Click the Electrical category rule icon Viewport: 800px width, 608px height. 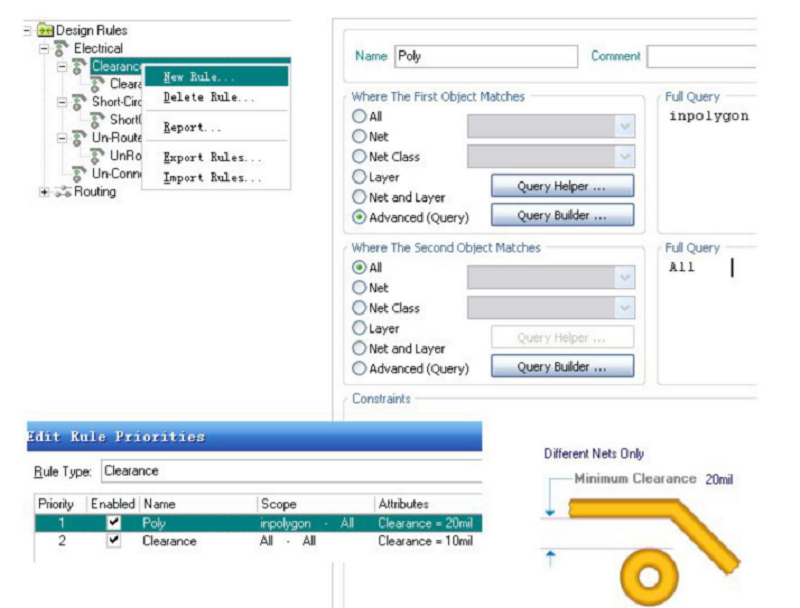62,48
